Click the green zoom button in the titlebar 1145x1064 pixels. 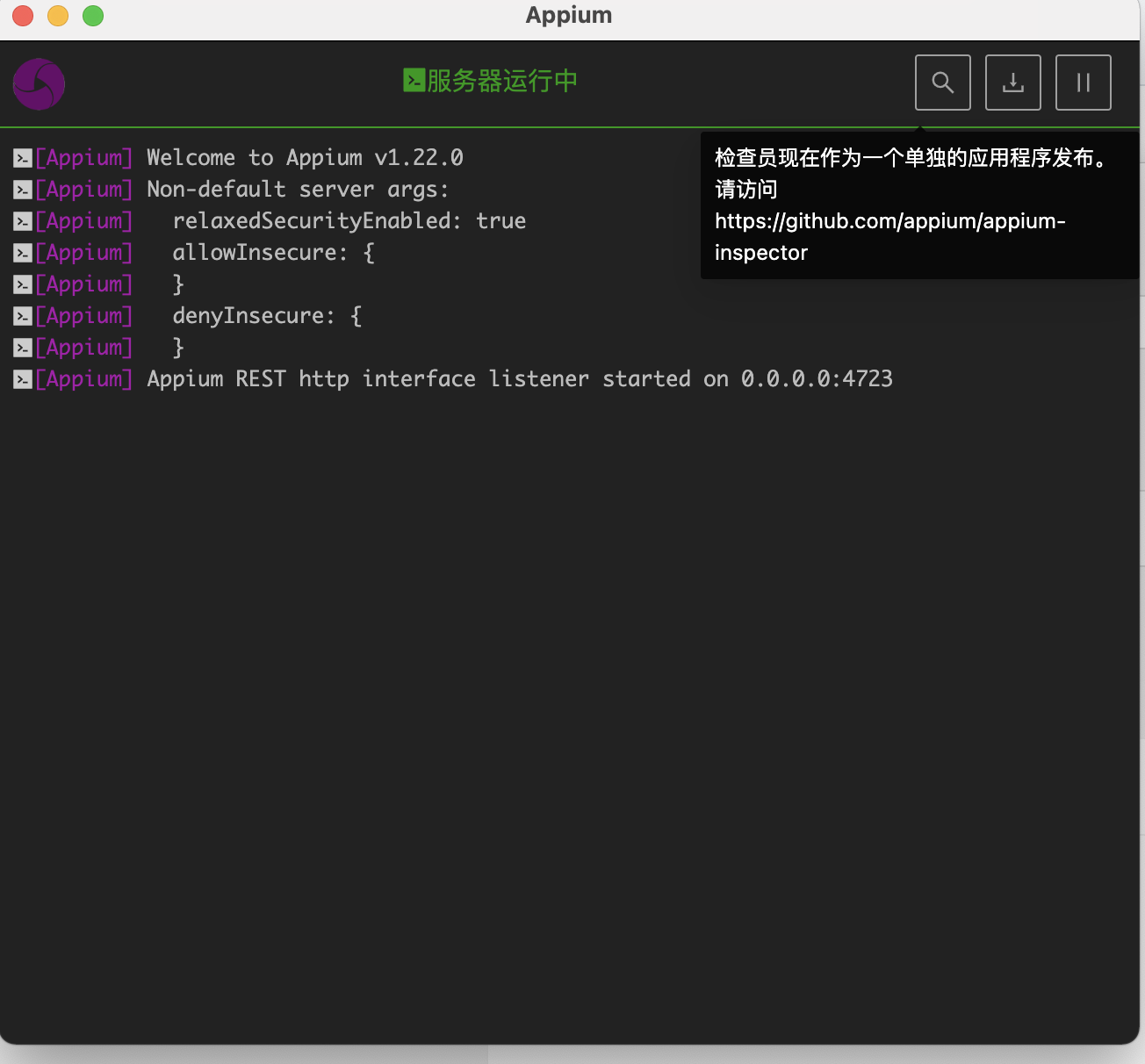pos(92,16)
